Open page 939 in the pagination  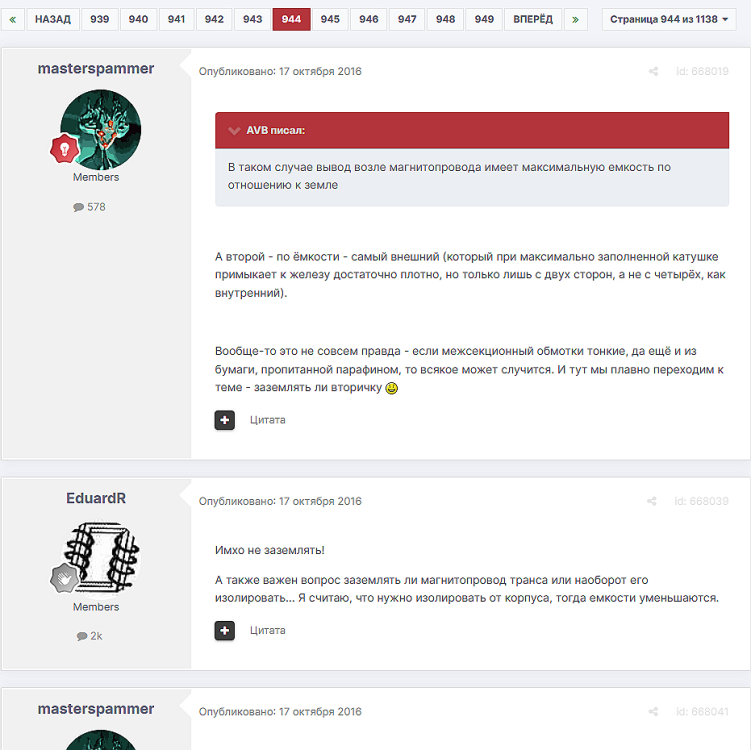[x=100, y=20]
